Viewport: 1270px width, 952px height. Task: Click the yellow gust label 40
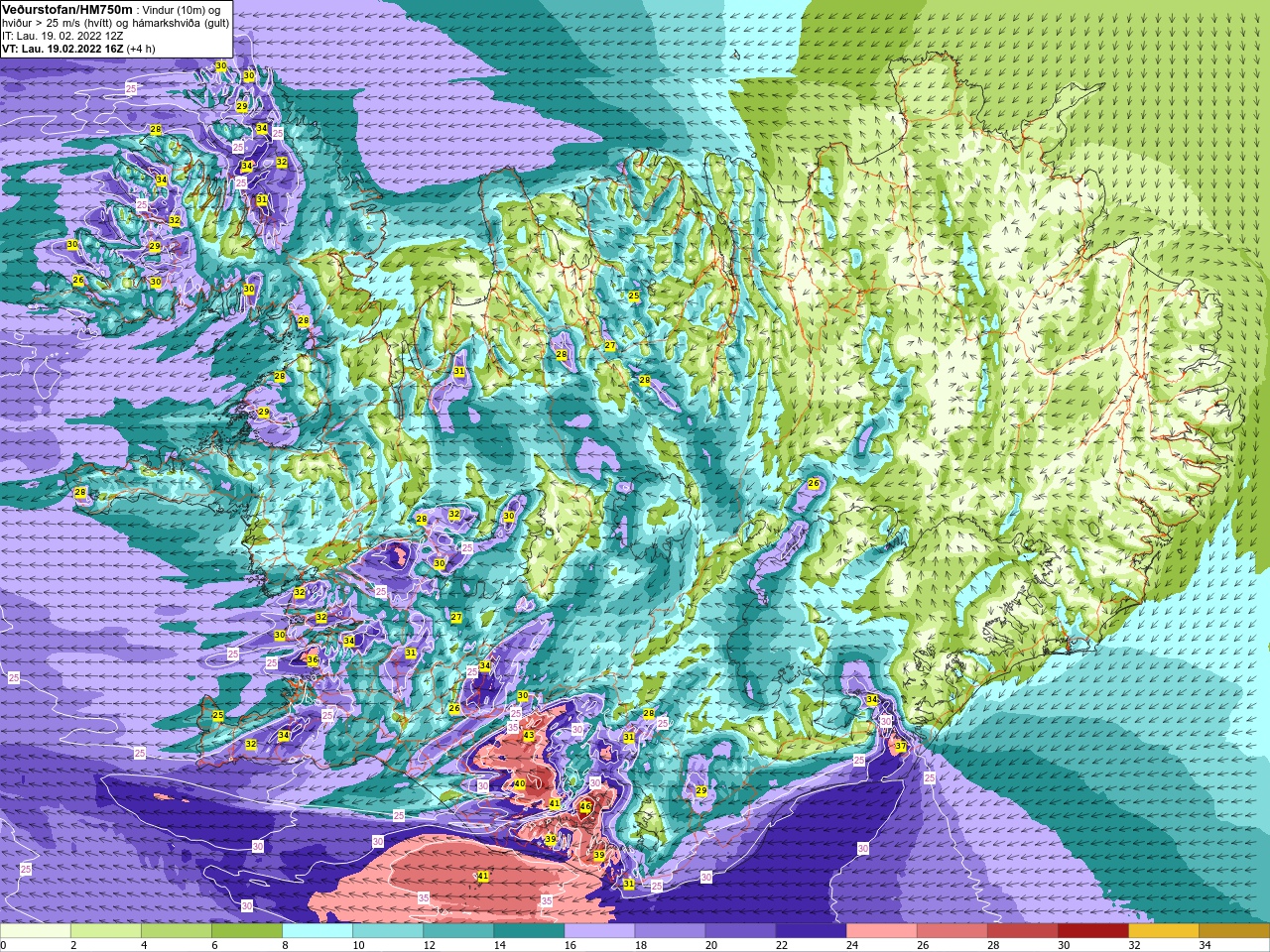click(519, 783)
